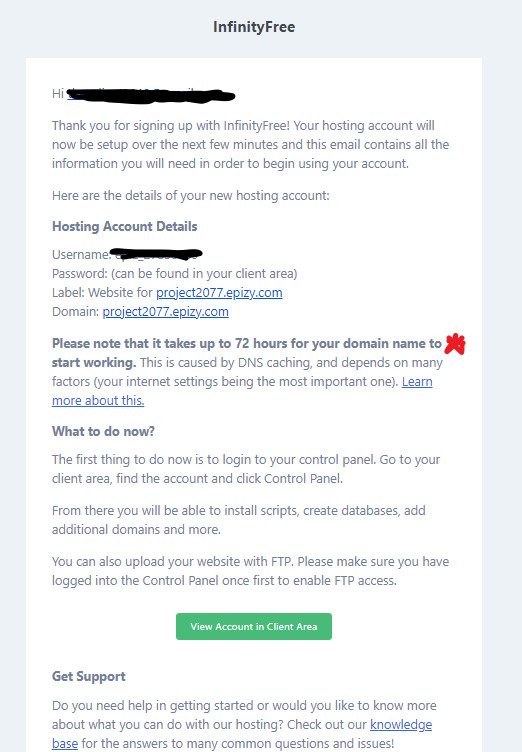
Task: Click the 'Thank you for signing up' paragraph
Action: [250, 144]
